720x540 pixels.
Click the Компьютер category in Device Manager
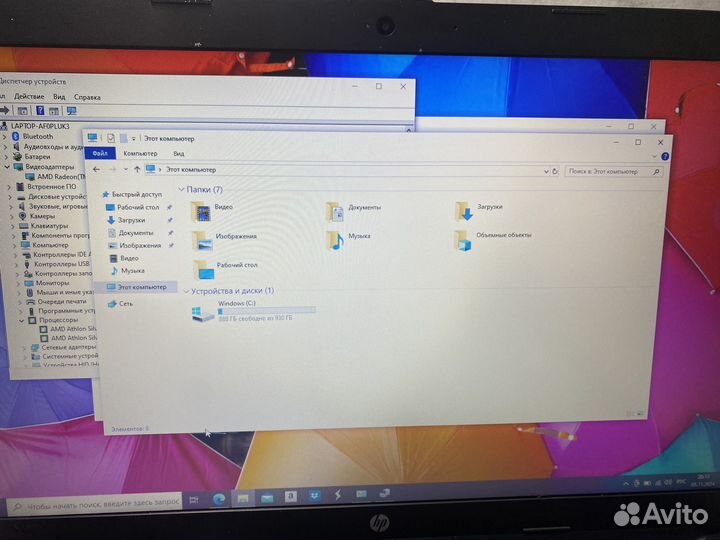tap(51, 245)
